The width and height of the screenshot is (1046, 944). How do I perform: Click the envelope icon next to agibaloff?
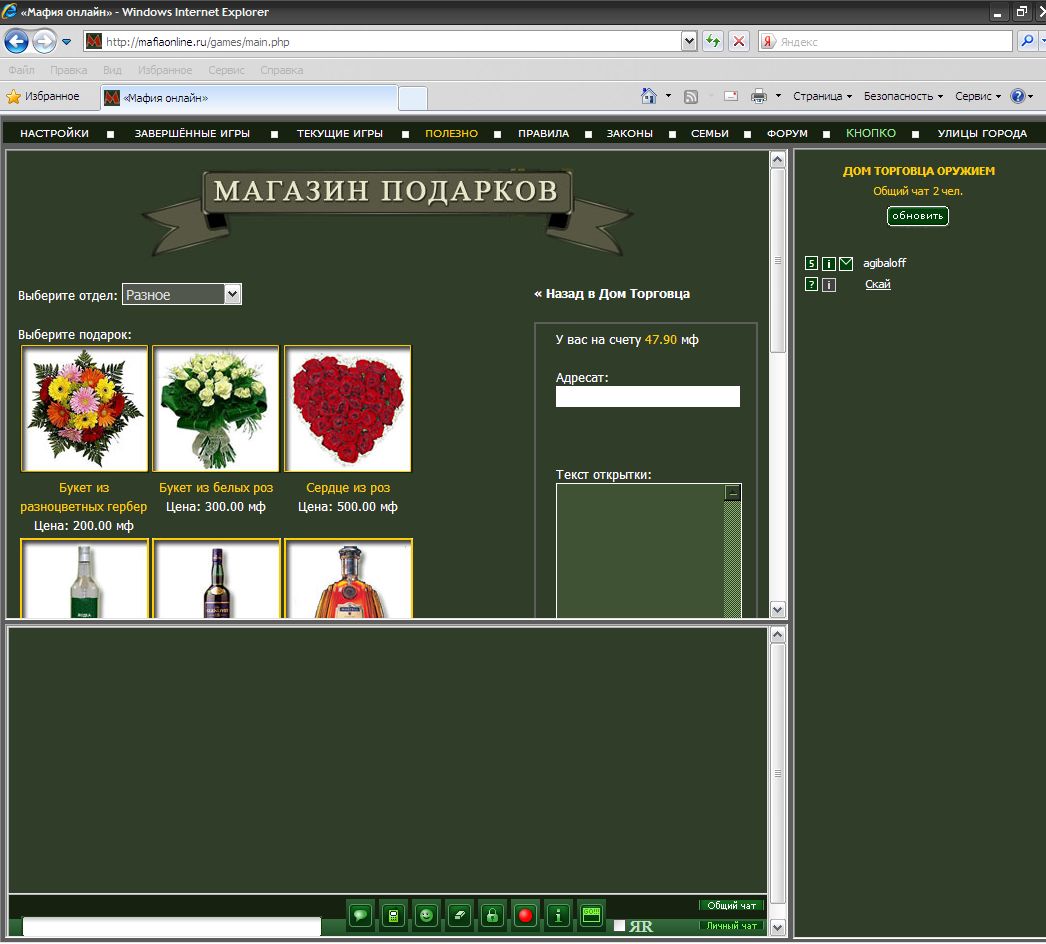pos(846,264)
